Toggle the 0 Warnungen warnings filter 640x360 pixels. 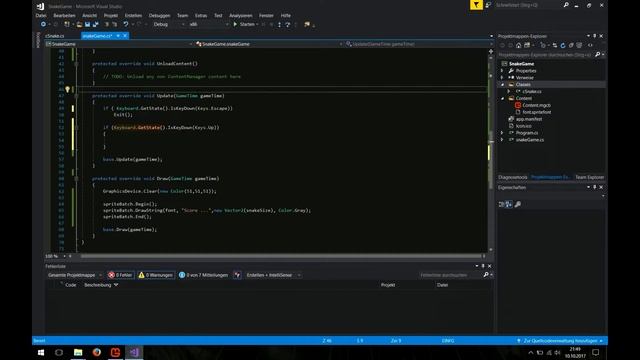tap(156, 275)
